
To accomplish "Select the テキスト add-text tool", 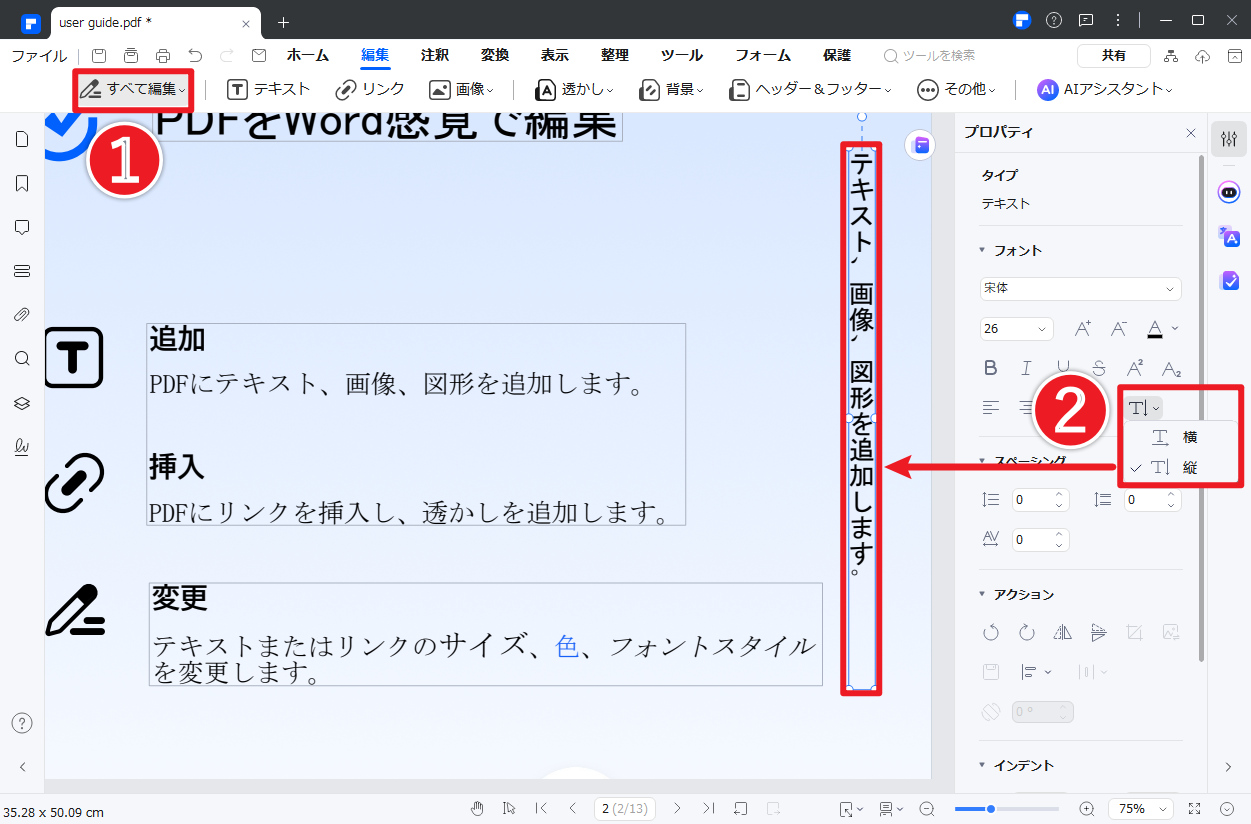I will [268, 89].
